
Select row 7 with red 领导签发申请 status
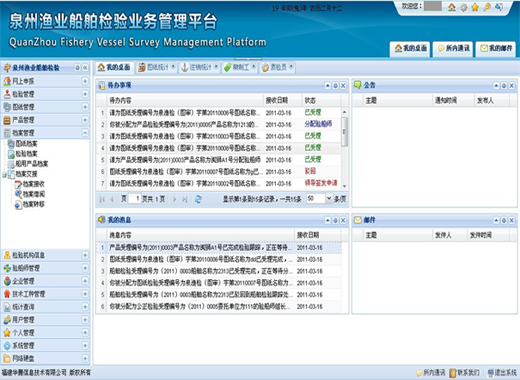pos(219,183)
